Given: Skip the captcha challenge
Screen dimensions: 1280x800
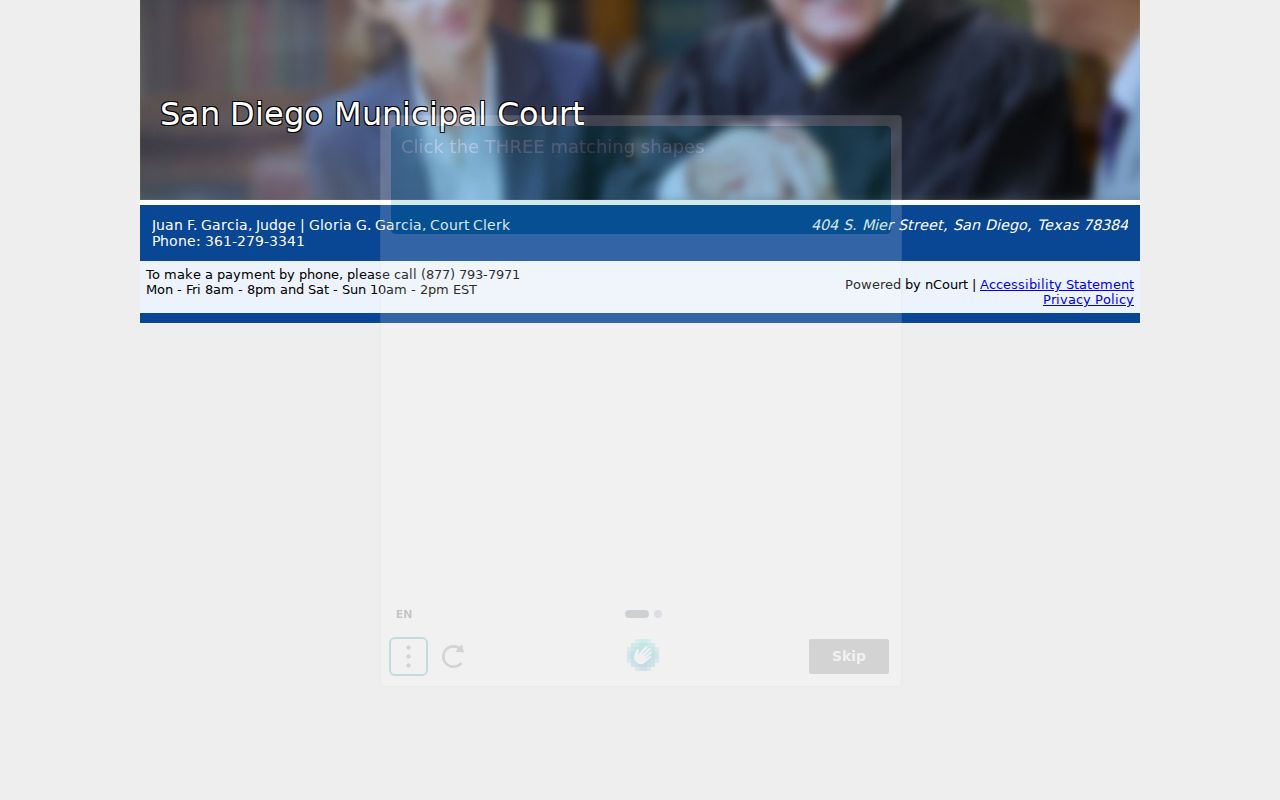Looking at the screenshot, I should pos(849,656).
